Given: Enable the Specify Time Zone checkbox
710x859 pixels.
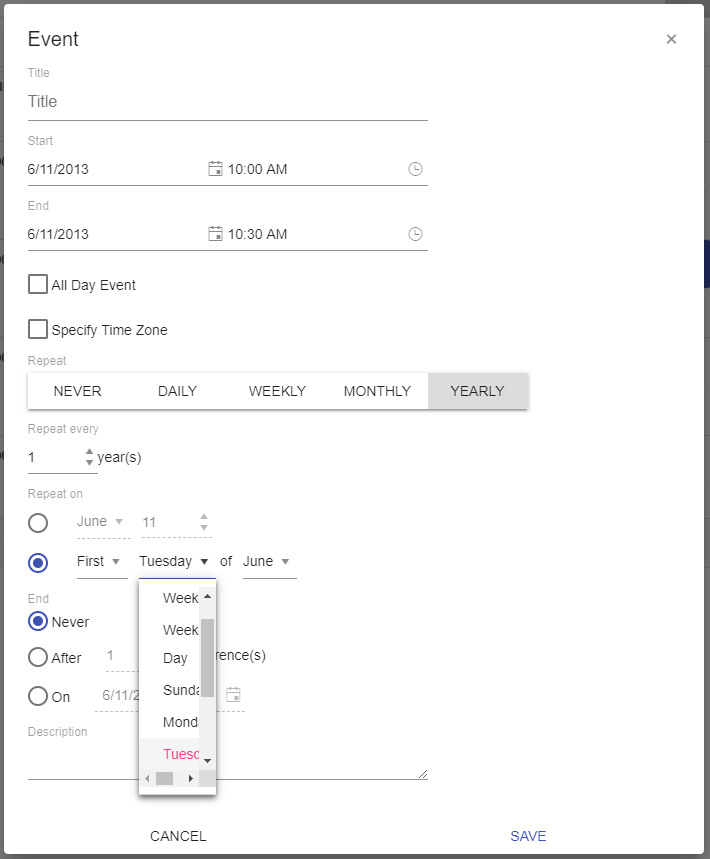Looking at the screenshot, I should (x=37, y=329).
